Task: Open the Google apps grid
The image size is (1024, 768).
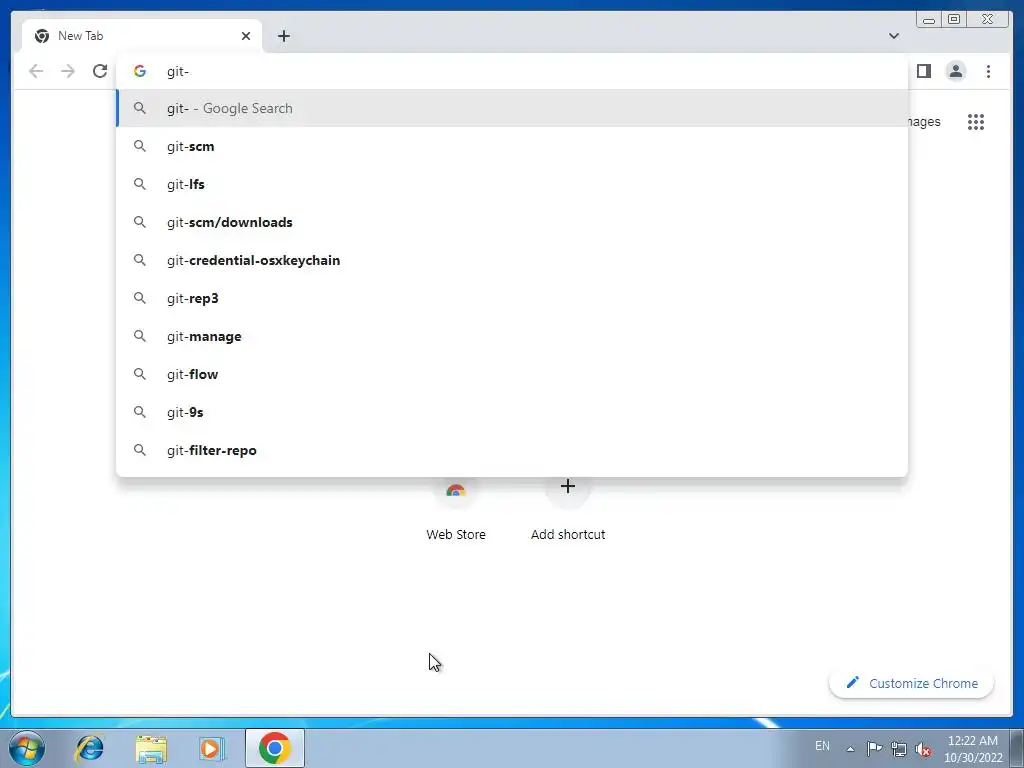Action: point(976,122)
